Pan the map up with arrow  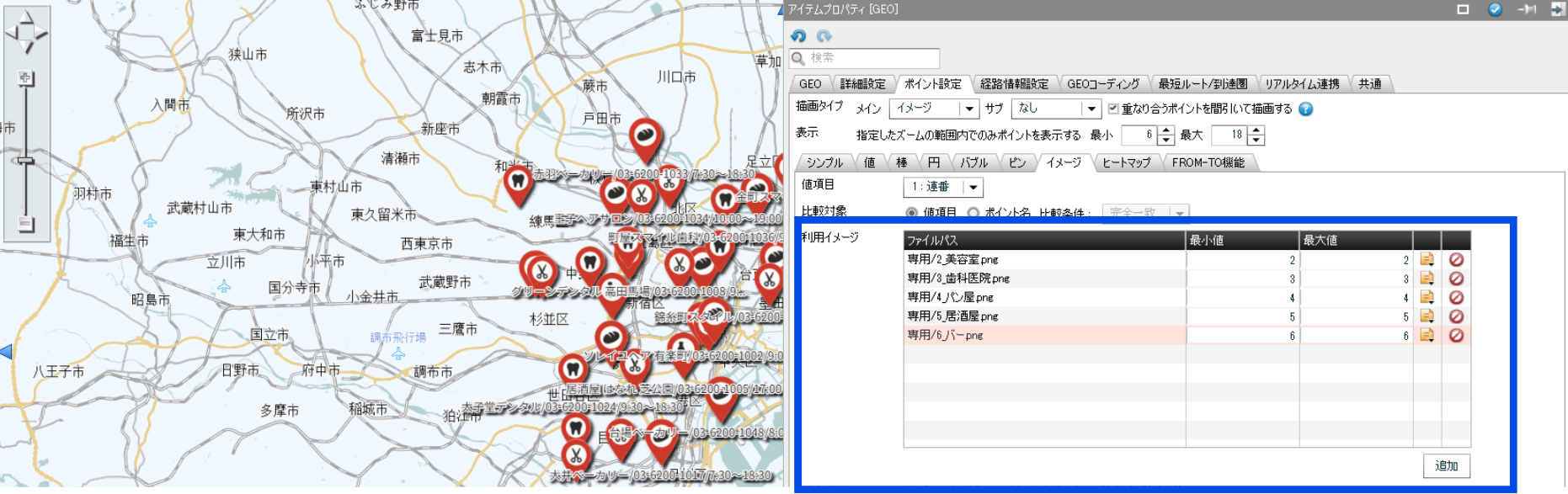pos(26,17)
